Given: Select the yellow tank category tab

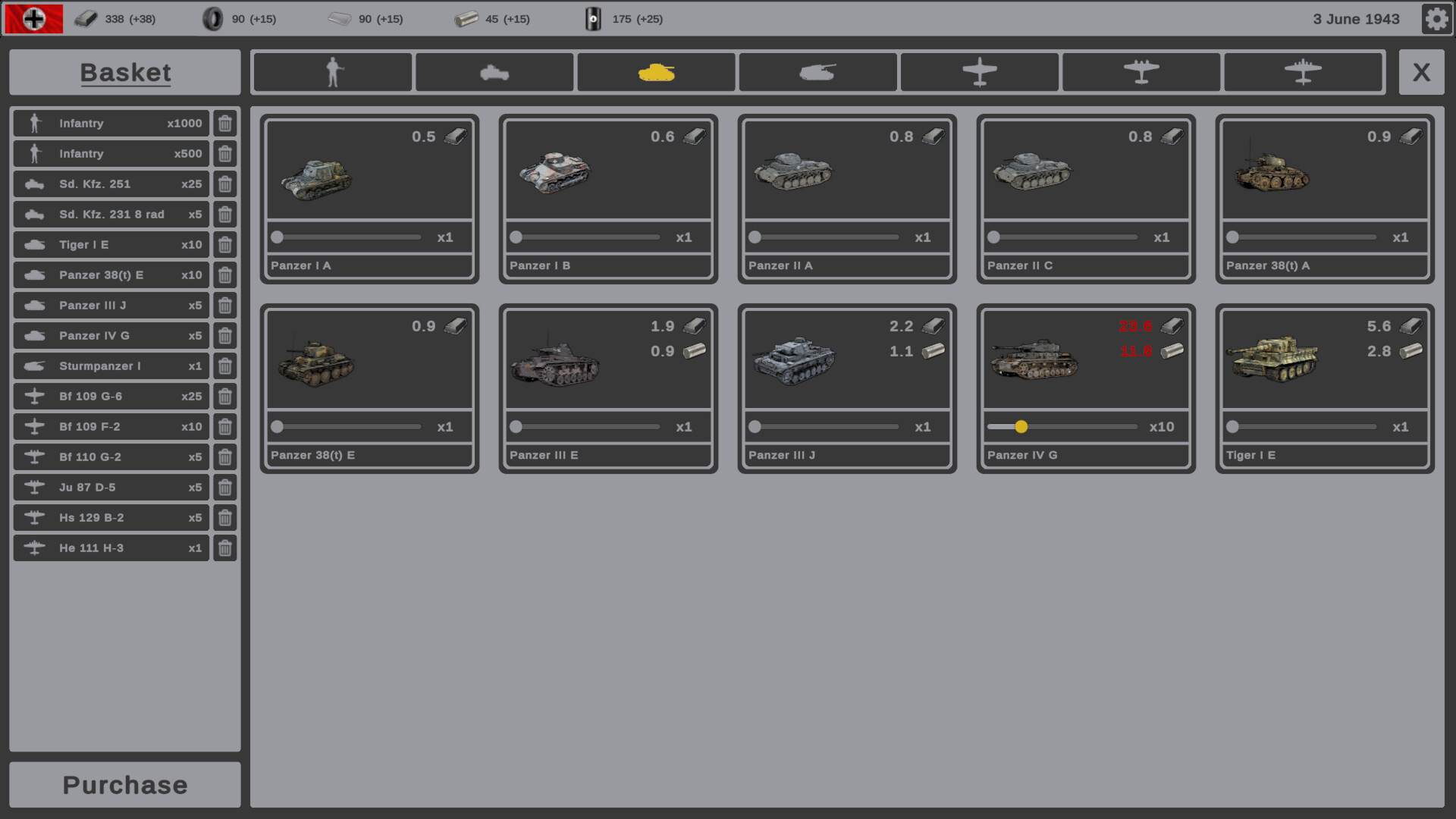Looking at the screenshot, I should click(x=656, y=73).
